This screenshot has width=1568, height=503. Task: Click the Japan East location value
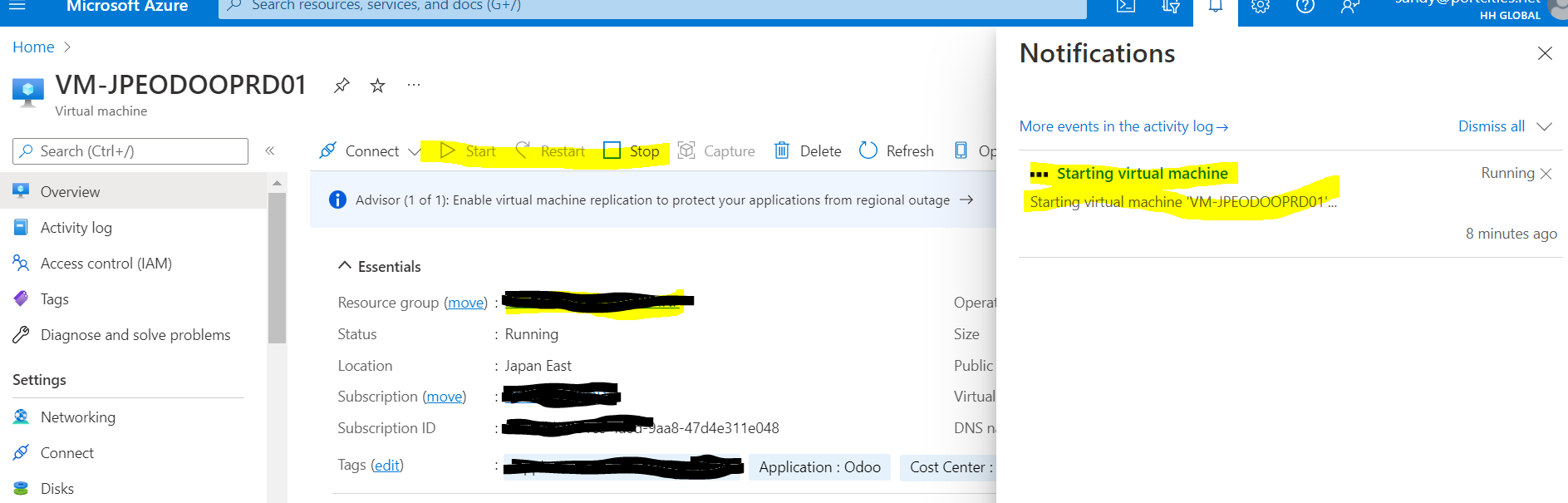point(538,366)
